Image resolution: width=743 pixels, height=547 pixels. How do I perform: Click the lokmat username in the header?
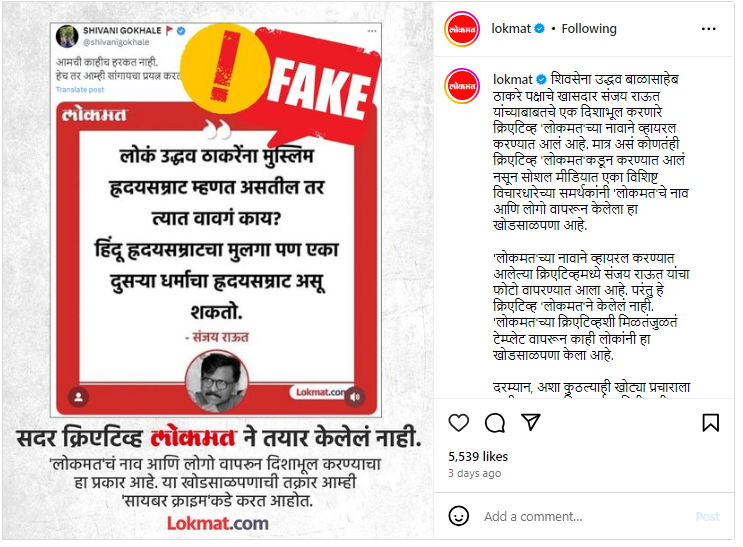click(x=511, y=29)
